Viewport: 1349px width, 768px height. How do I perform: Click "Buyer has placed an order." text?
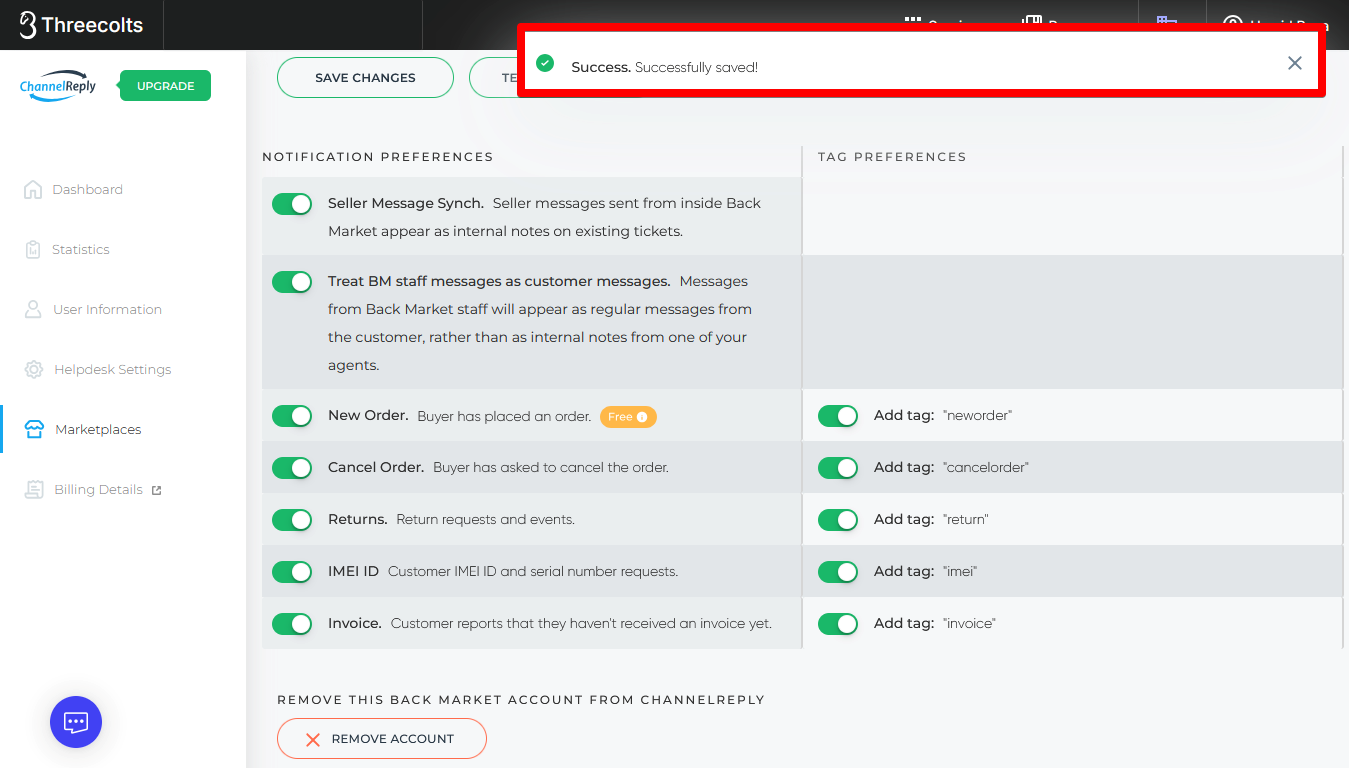[504, 416]
